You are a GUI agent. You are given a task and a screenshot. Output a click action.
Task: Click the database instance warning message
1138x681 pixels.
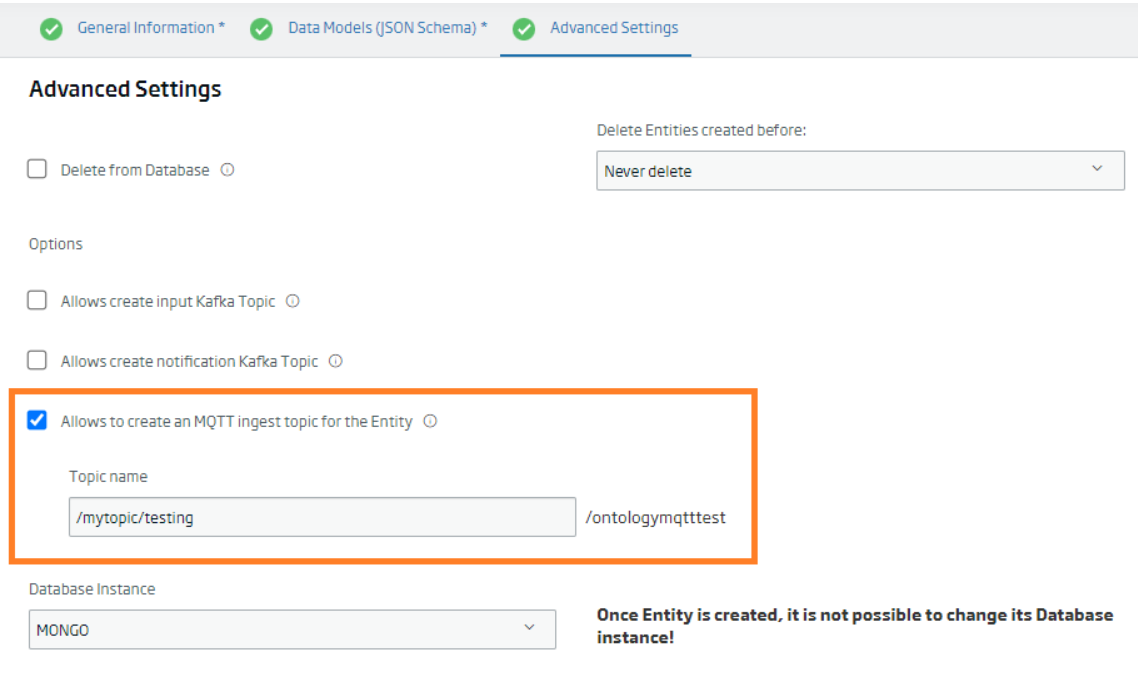[855, 626]
